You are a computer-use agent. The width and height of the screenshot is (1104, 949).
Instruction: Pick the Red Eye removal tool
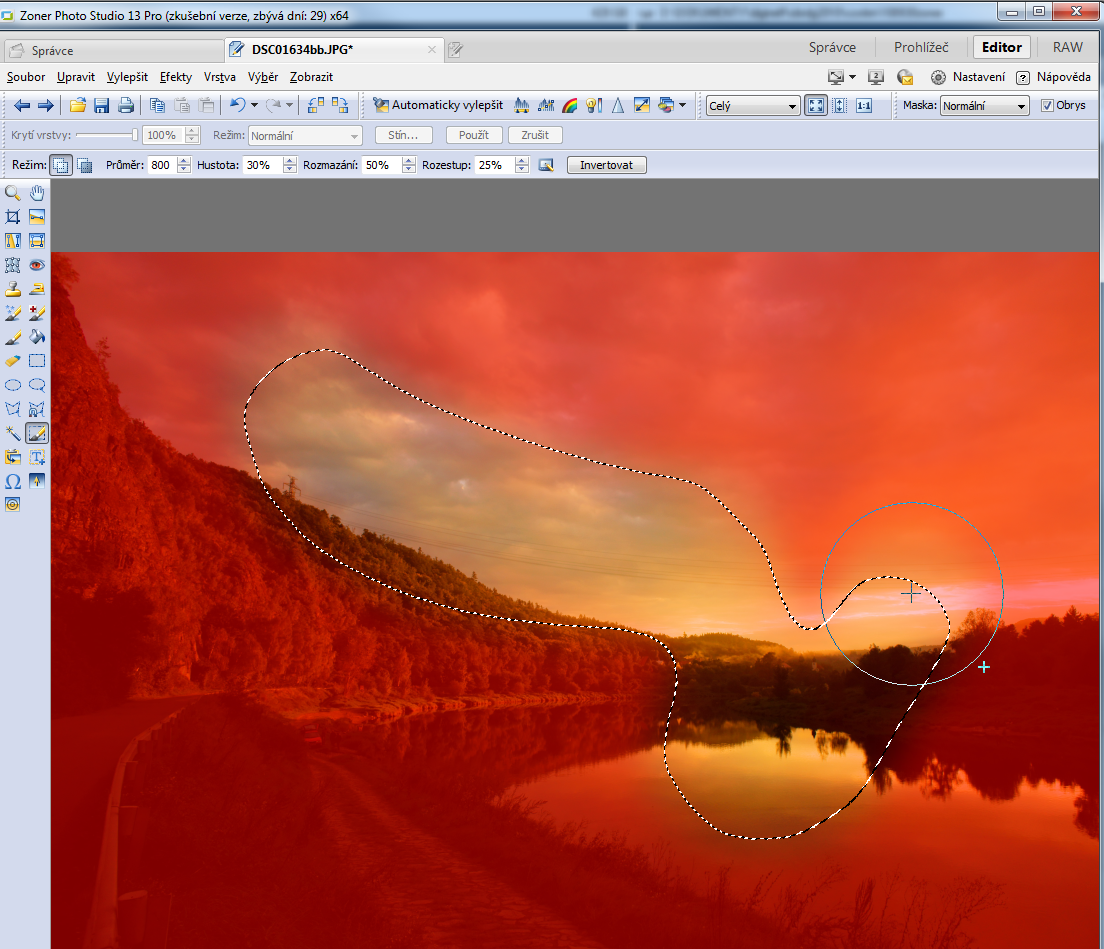37,265
